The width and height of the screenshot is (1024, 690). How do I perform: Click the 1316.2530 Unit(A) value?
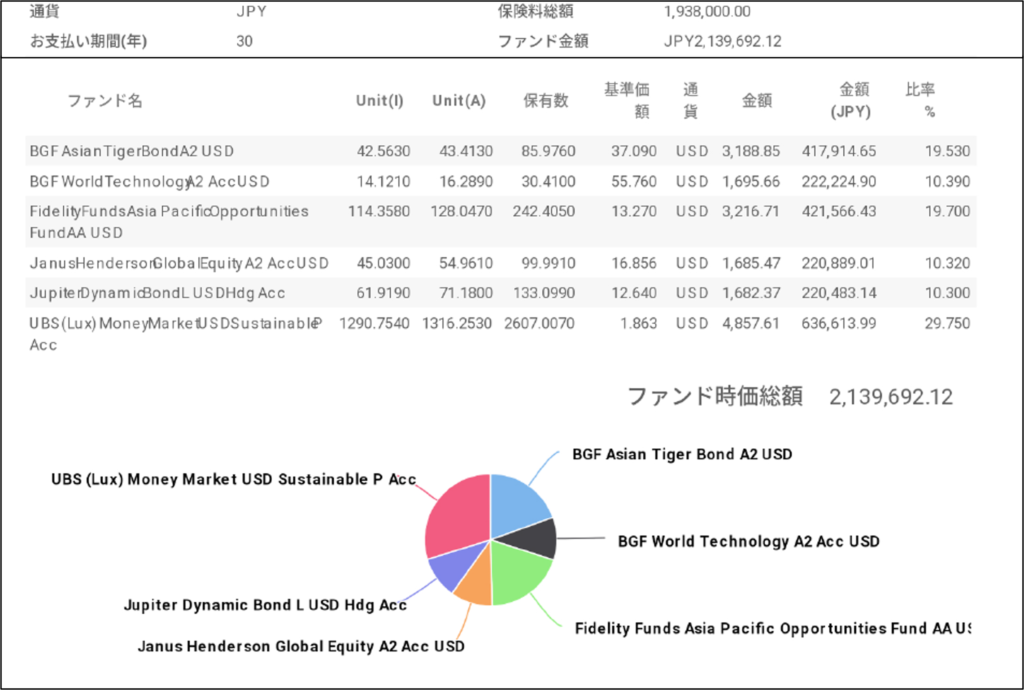click(457, 323)
